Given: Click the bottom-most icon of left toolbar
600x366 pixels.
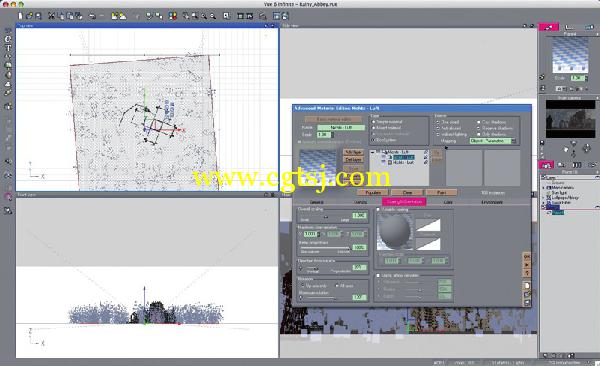Looking at the screenshot, I should coord(8,211).
